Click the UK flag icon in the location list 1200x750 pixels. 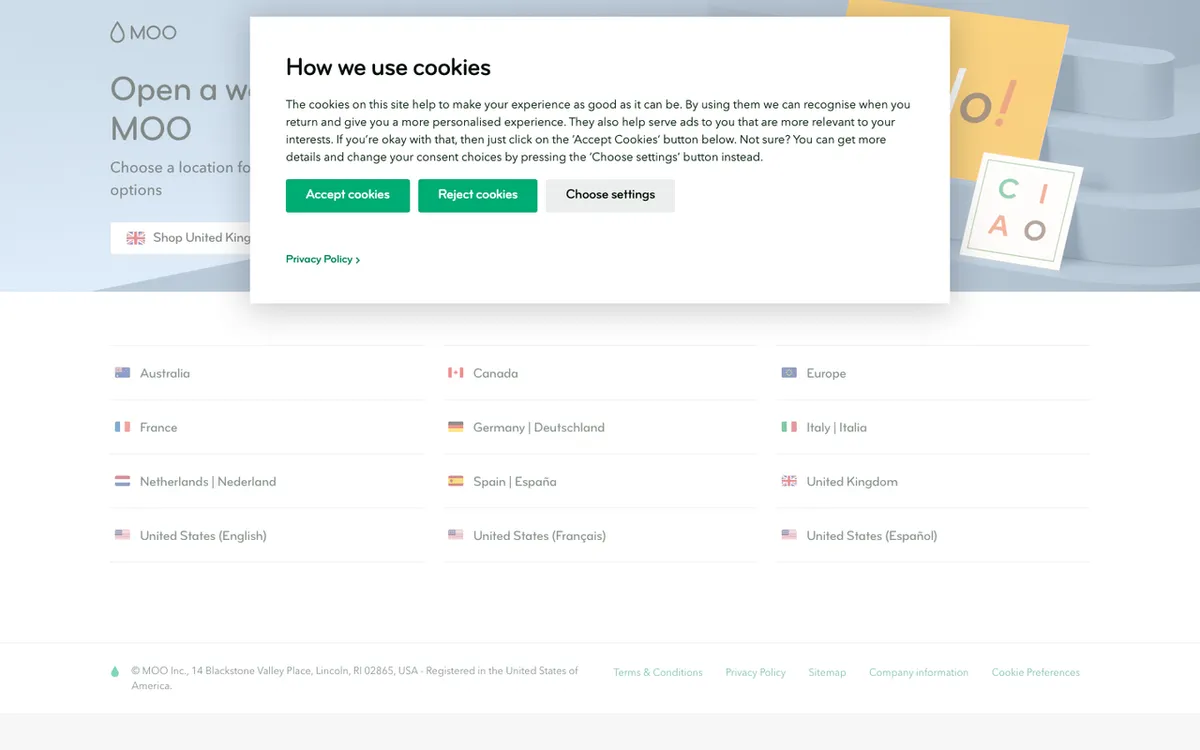(789, 481)
